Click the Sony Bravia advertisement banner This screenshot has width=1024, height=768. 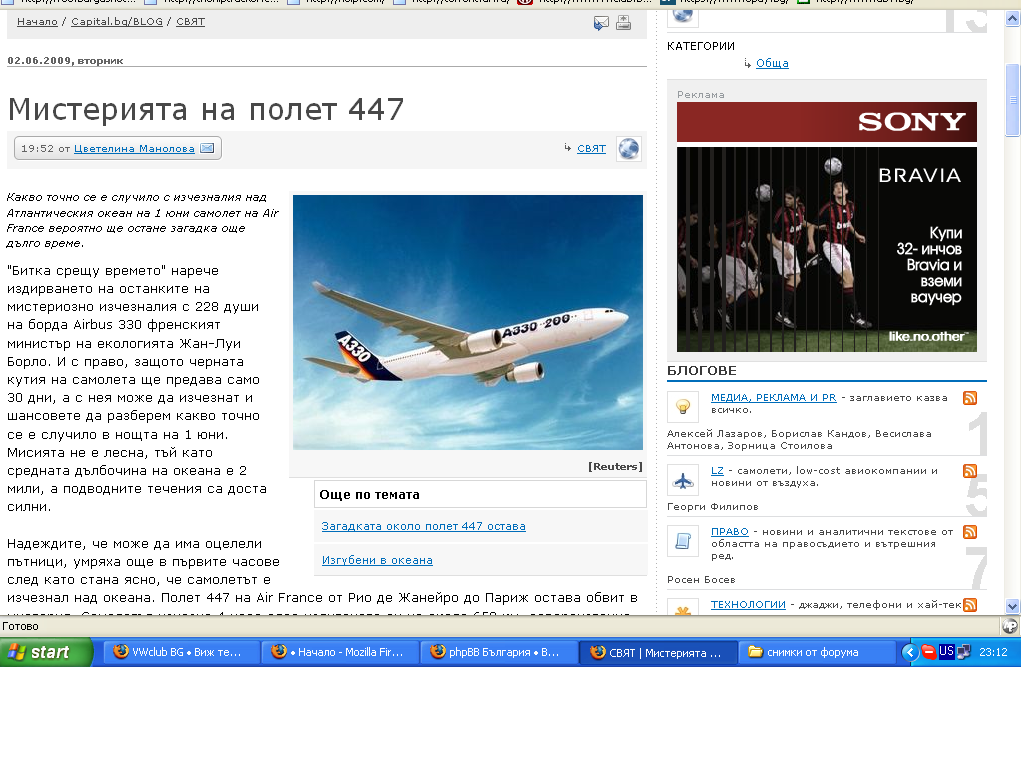[x=827, y=227]
